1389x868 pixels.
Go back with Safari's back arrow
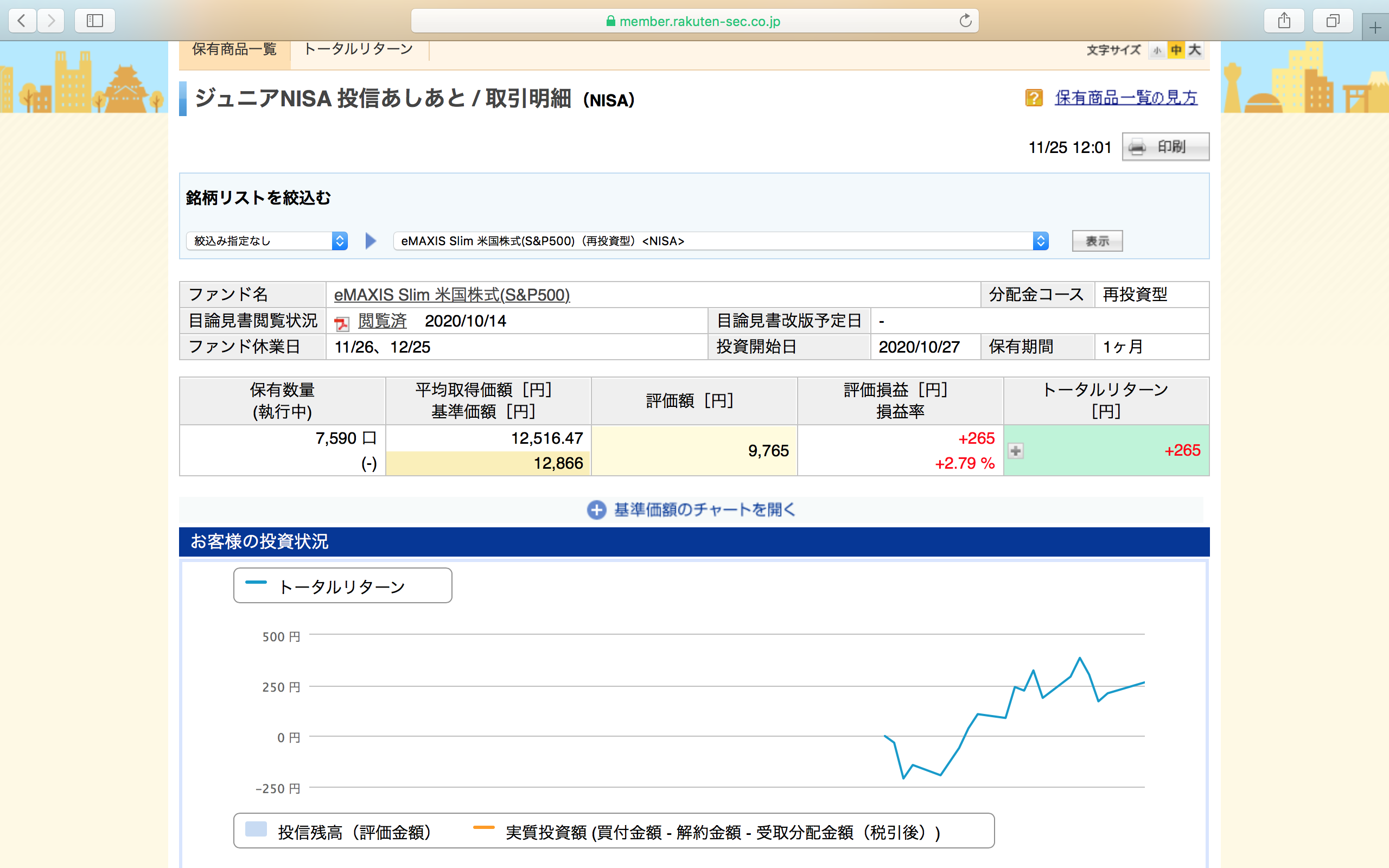pos(22,21)
